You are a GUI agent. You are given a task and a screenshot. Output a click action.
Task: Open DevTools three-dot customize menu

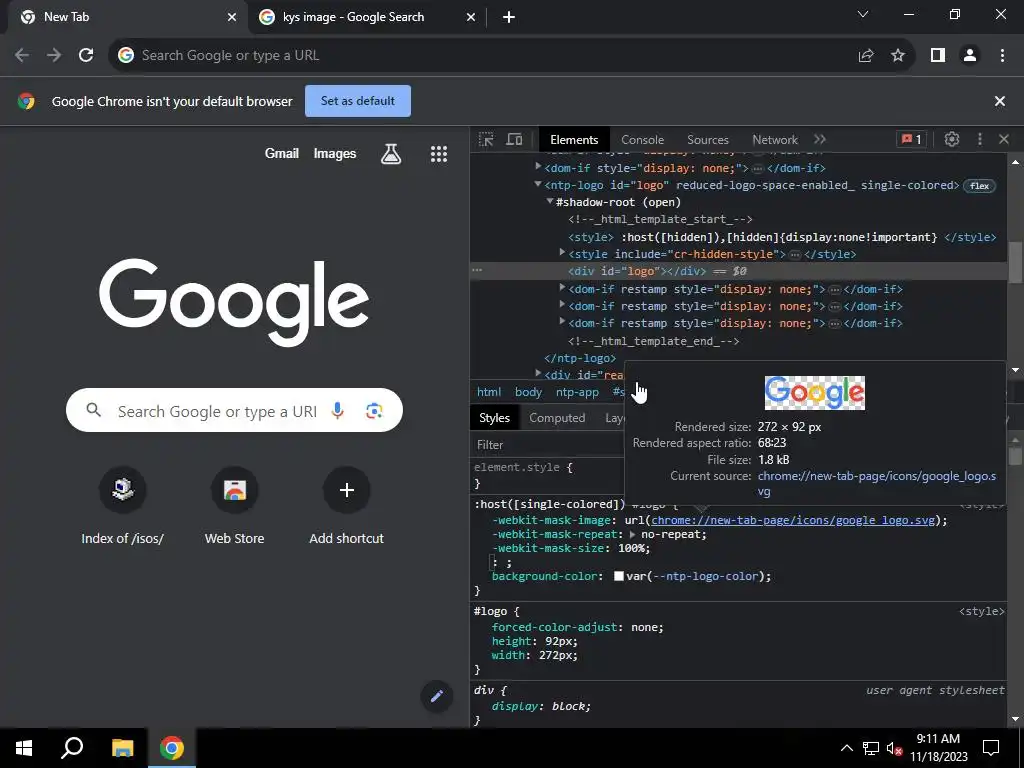click(979, 139)
